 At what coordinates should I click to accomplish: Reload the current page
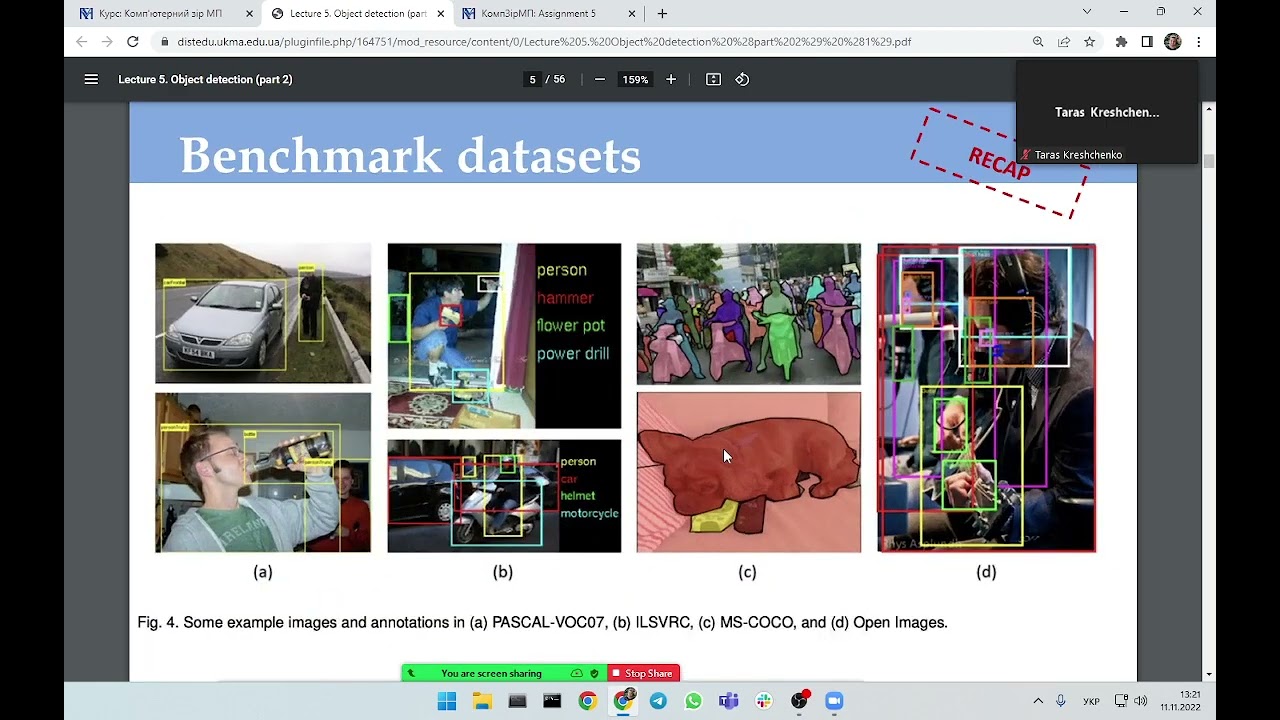pos(132,42)
